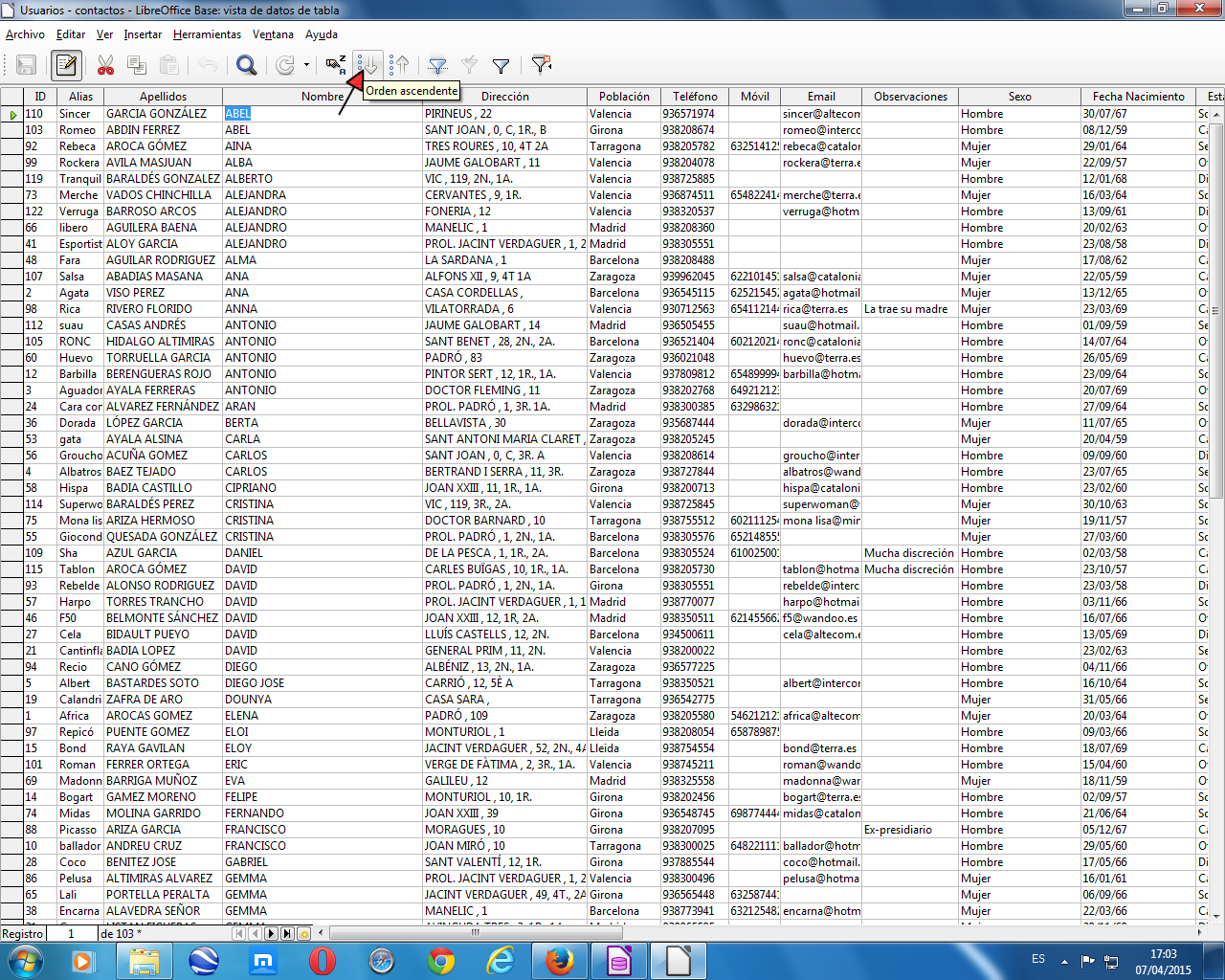Image resolution: width=1225 pixels, height=980 pixels.
Task: Open Find Record with magnifier icon
Action: pyautogui.click(x=247, y=65)
